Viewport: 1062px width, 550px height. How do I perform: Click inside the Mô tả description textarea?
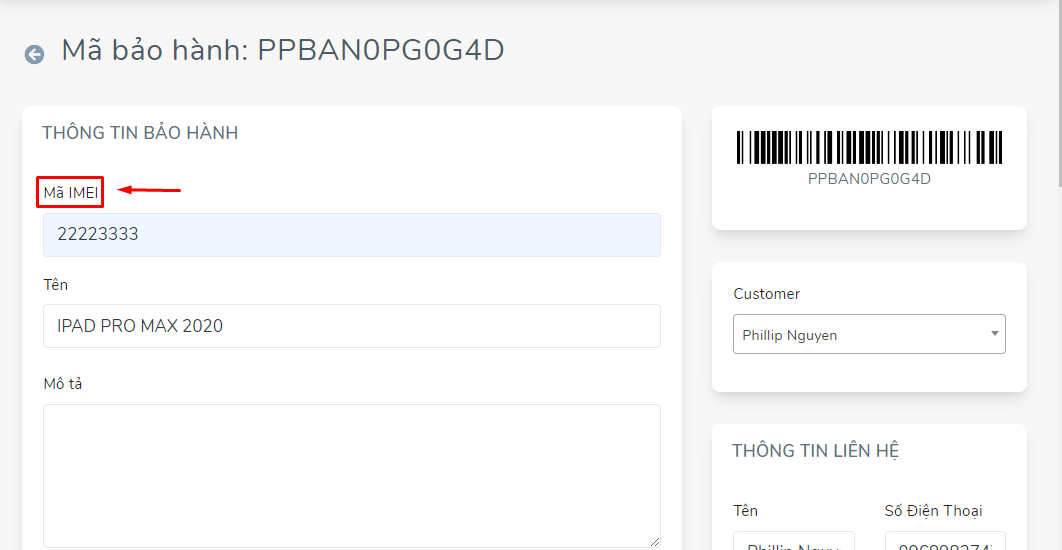click(x=352, y=475)
